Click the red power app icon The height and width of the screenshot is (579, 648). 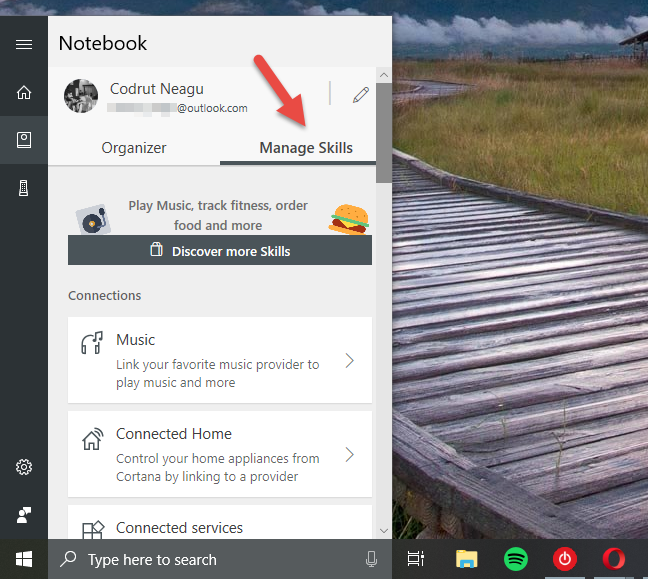pyautogui.click(x=565, y=559)
